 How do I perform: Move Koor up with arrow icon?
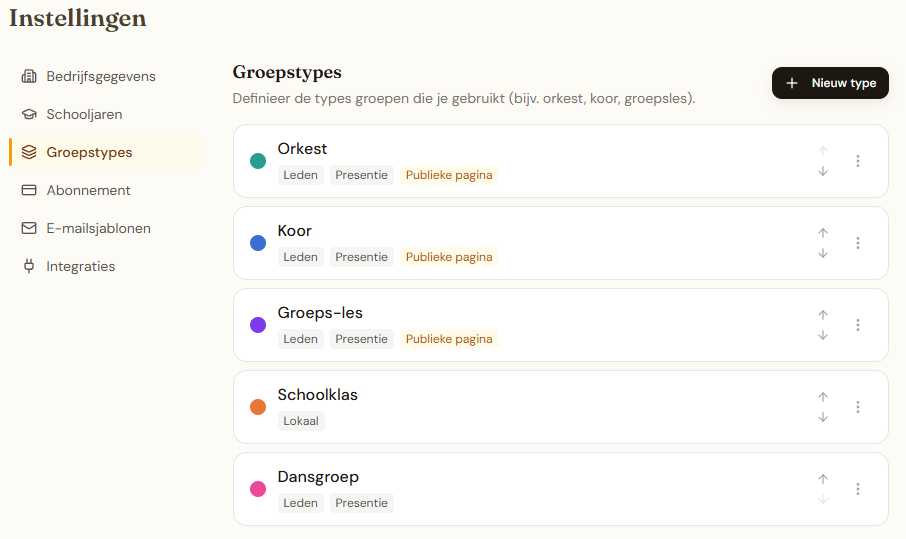823,233
